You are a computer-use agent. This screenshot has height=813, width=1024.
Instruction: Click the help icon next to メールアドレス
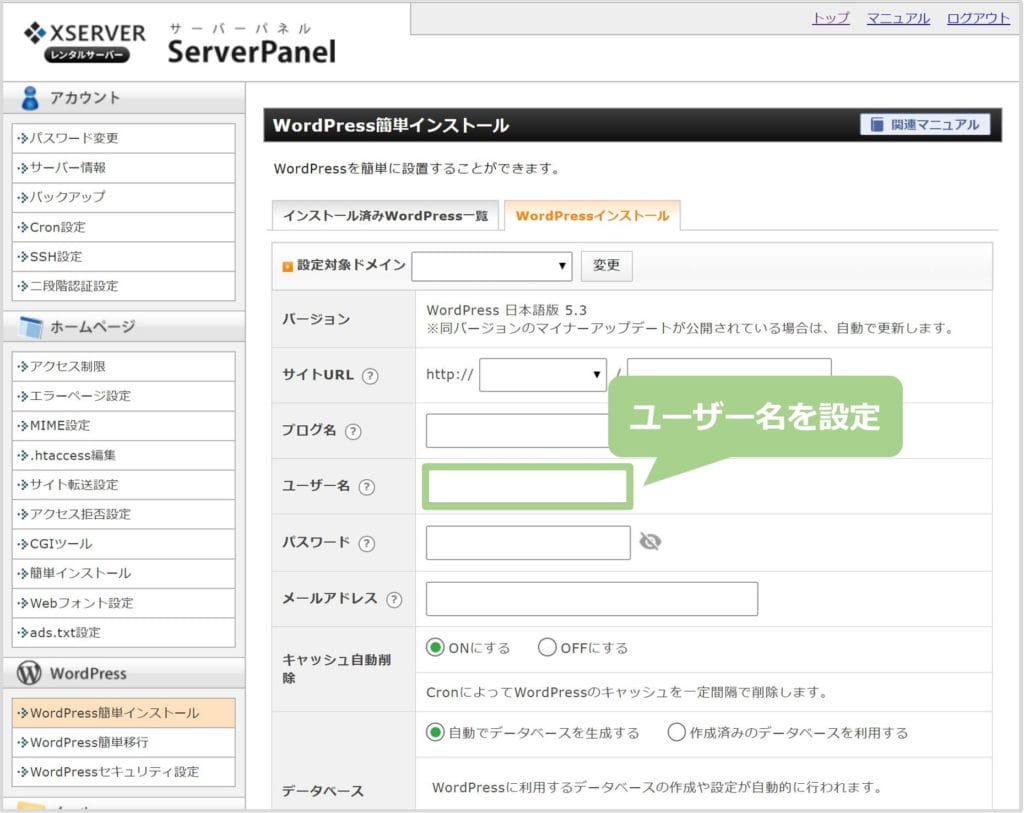point(393,599)
